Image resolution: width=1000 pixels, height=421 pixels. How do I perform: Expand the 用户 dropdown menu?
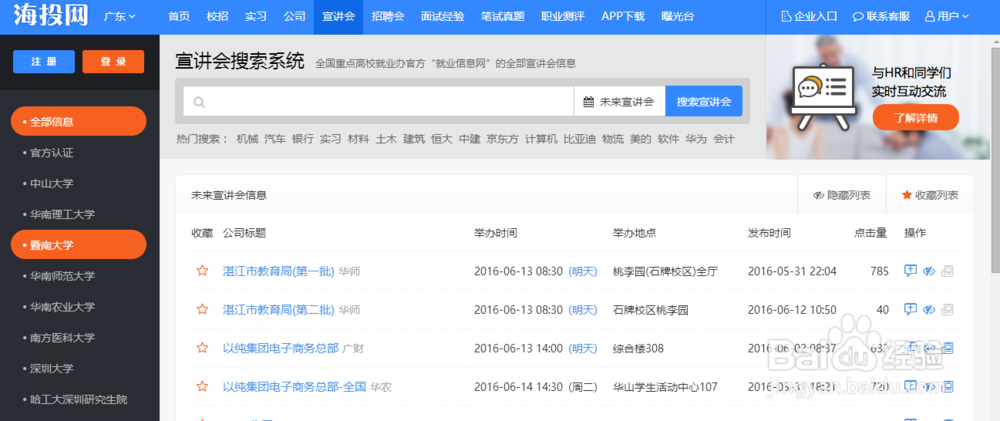946,17
